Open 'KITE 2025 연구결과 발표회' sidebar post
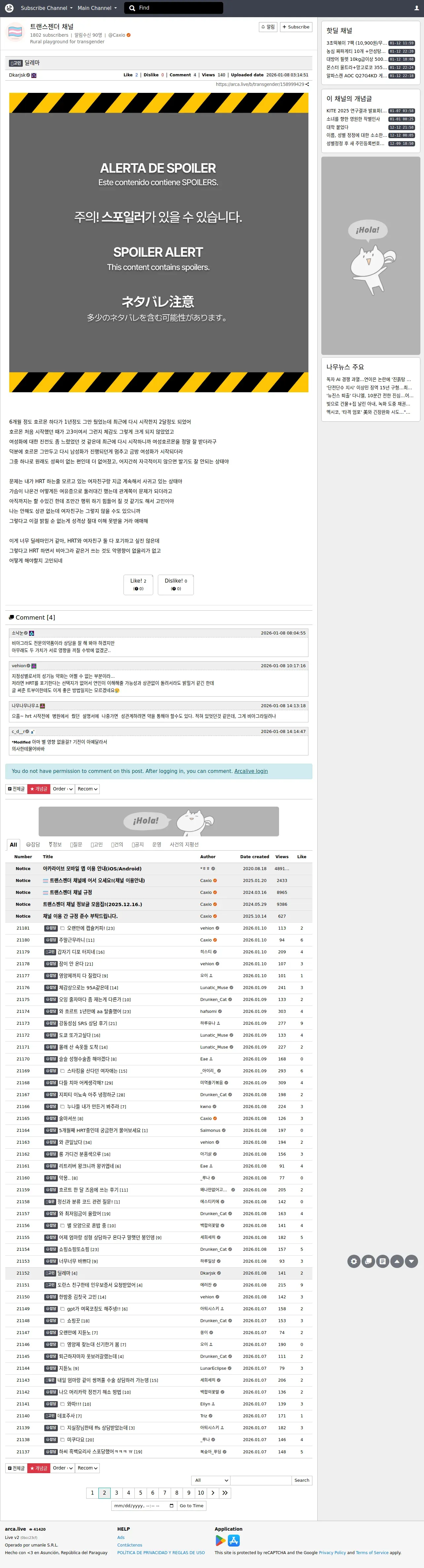Screen dimensions: 424x1568 pos(356,111)
